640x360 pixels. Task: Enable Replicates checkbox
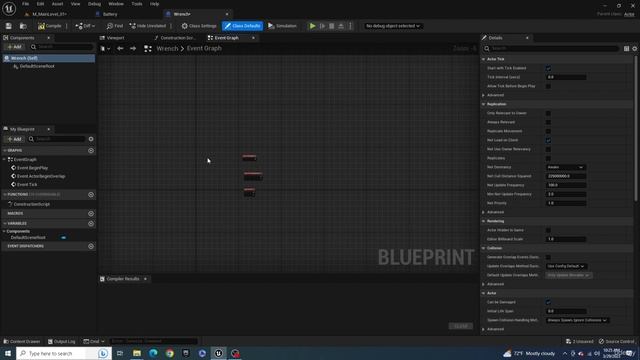click(x=548, y=158)
